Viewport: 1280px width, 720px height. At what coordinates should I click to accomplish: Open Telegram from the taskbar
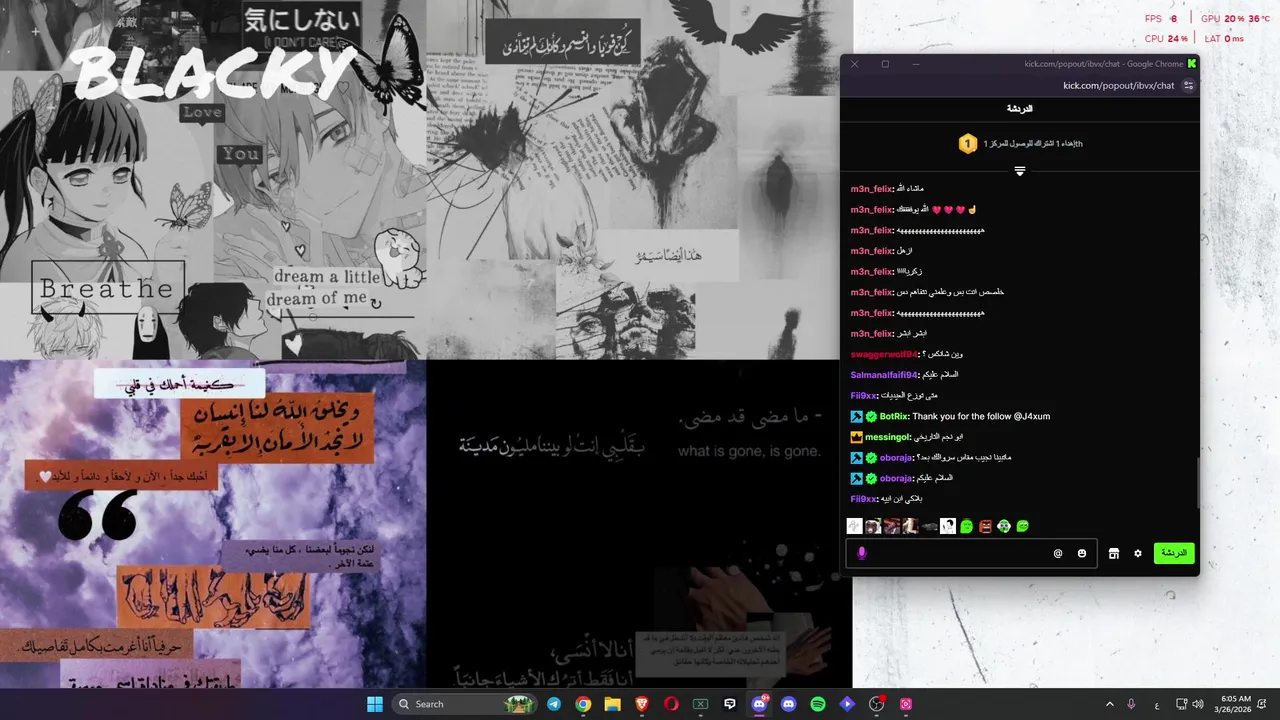click(554, 704)
